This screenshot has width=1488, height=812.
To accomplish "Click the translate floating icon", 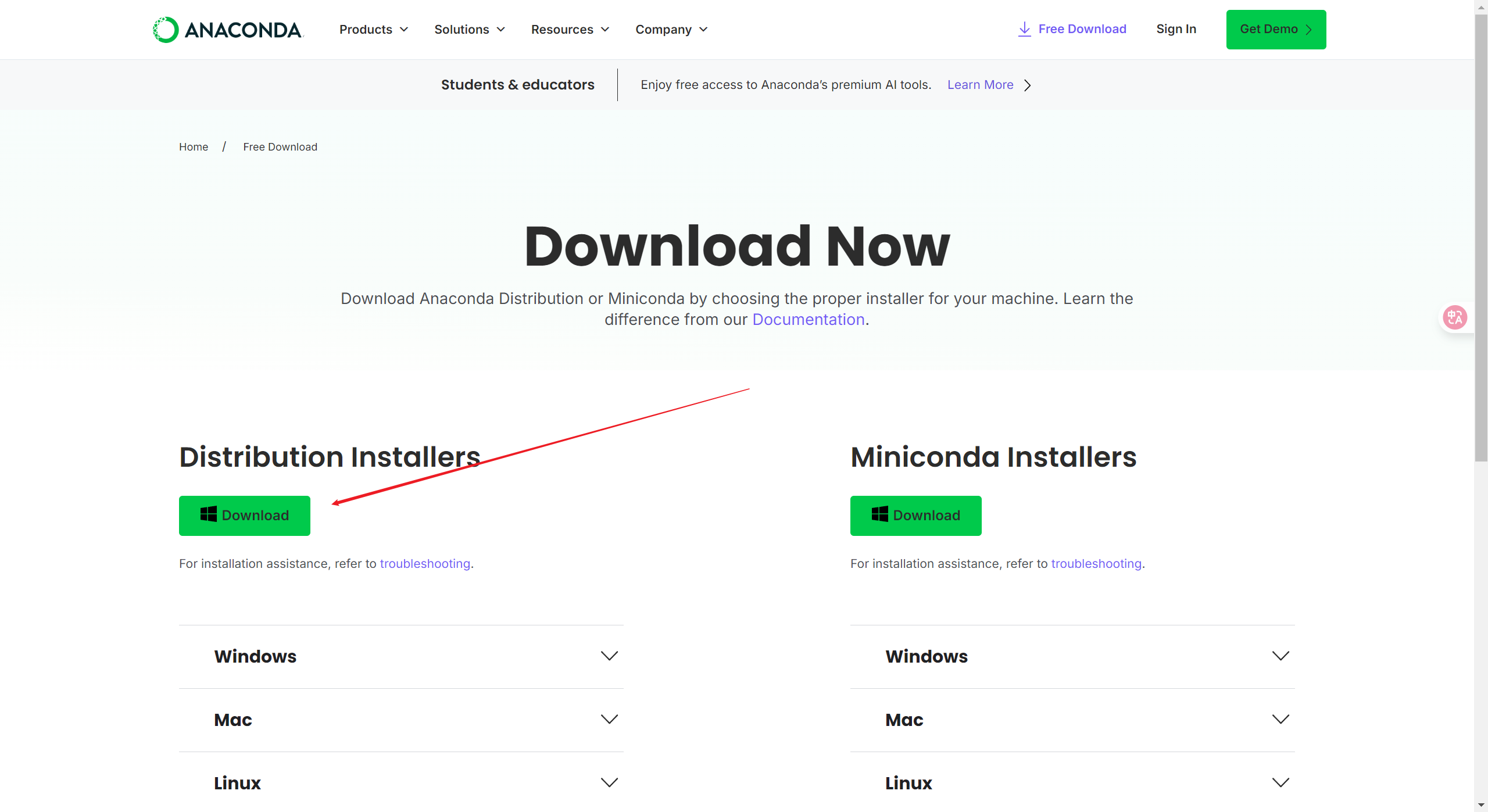I will (x=1455, y=317).
